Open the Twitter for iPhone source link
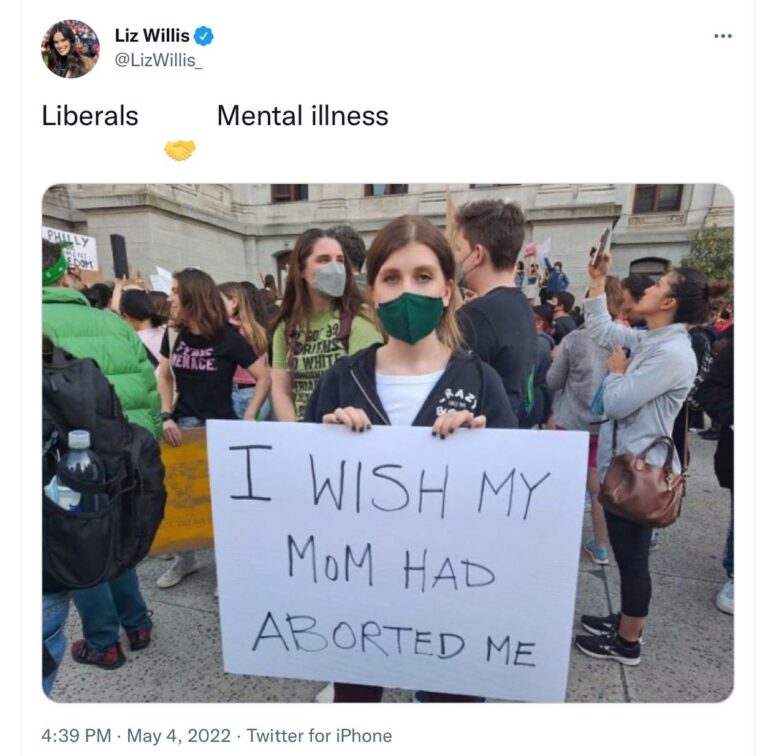This screenshot has height=756, width=768. coord(319,735)
